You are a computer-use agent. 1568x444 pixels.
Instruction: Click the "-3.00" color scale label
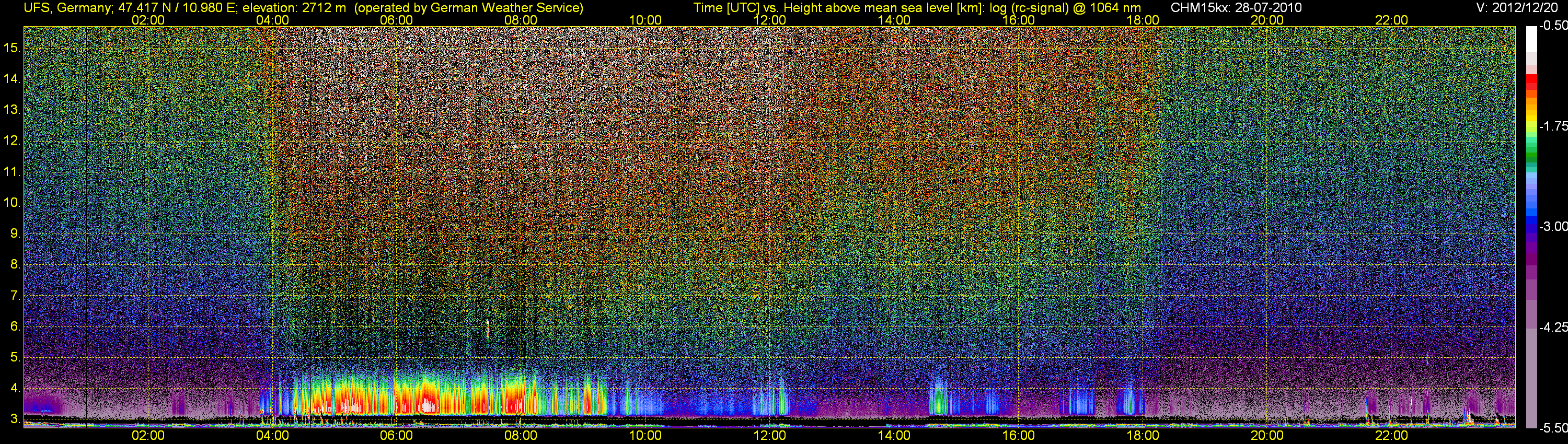point(1553,227)
